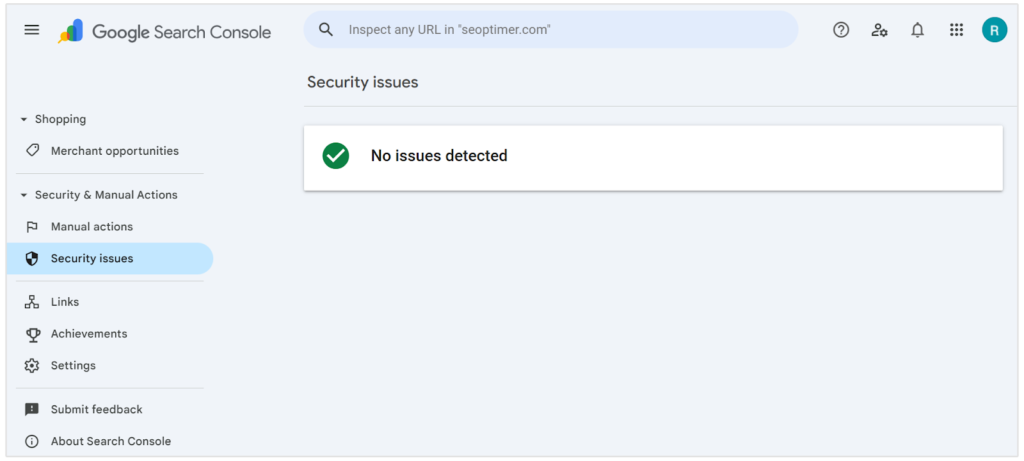Click the Google Search Console logo

[x=165, y=31]
